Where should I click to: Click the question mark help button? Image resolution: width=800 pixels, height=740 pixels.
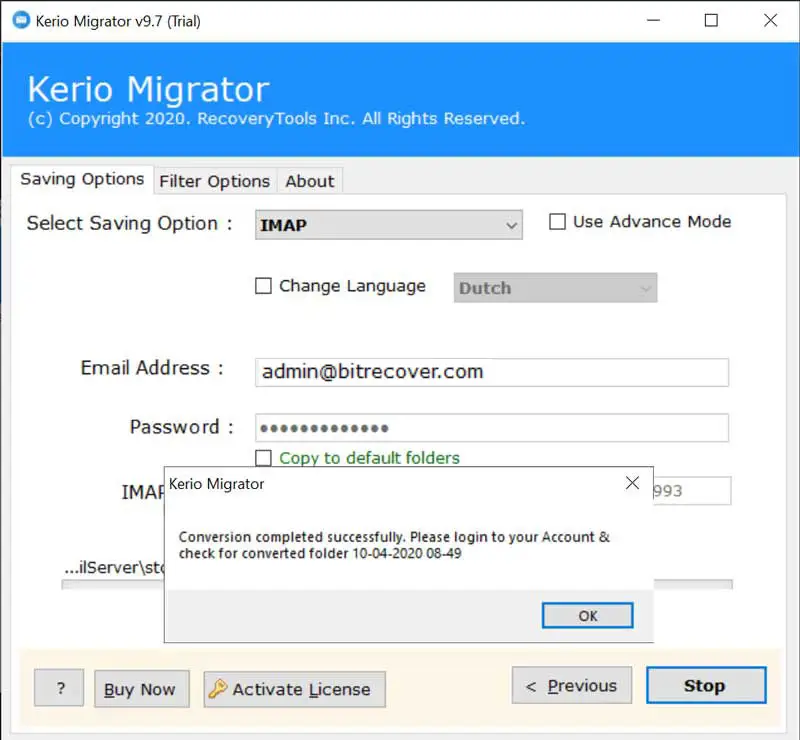(x=59, y=688)
